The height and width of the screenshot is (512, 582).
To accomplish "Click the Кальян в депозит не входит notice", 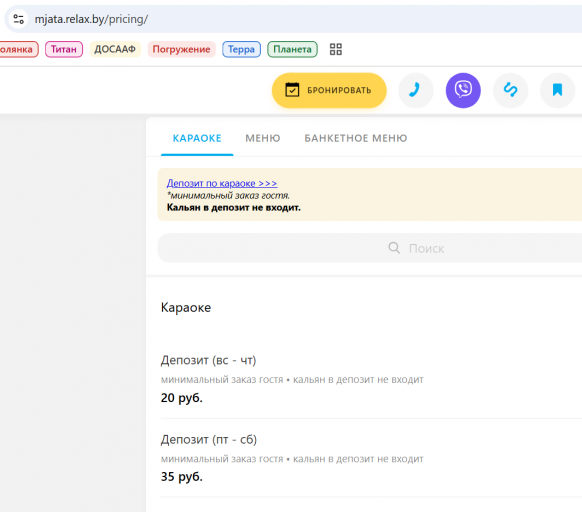I will pos(233,208).
